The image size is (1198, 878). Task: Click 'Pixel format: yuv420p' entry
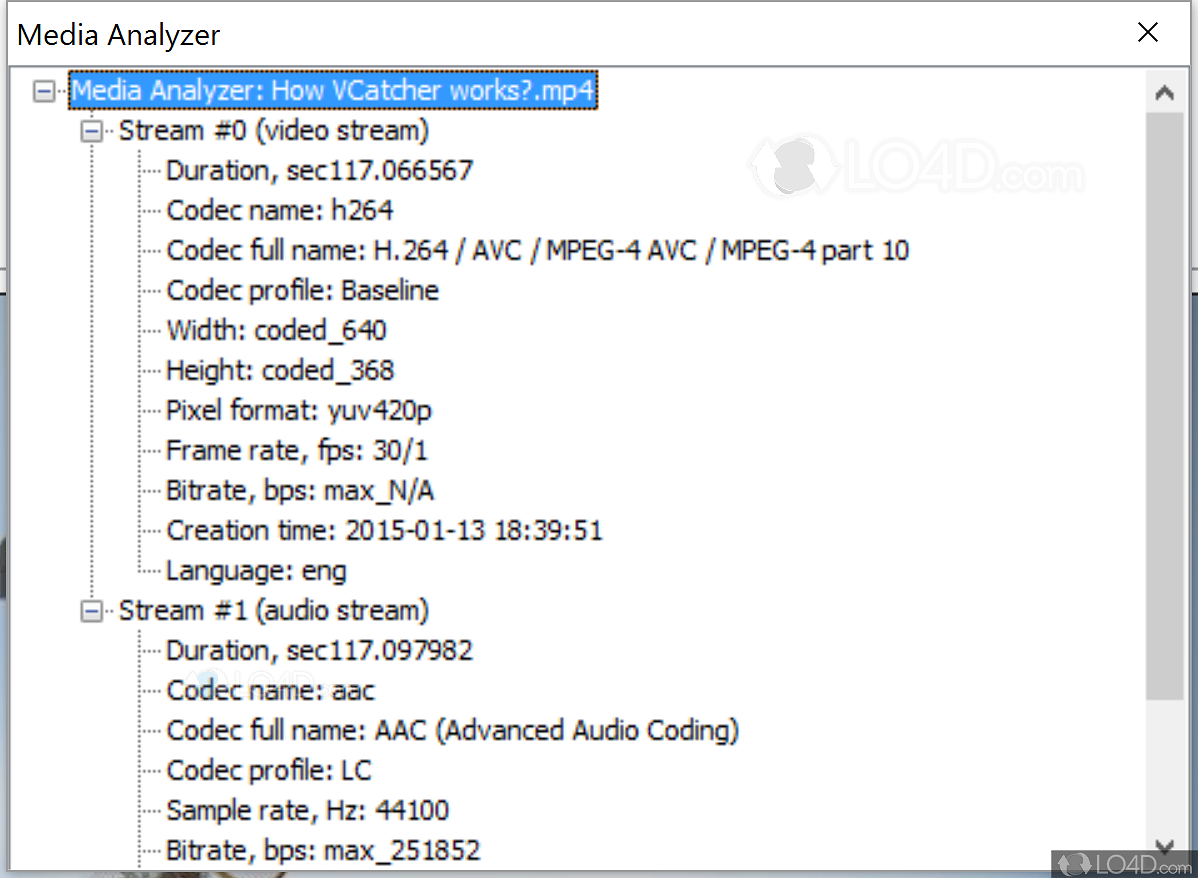[x=299, y=410]
